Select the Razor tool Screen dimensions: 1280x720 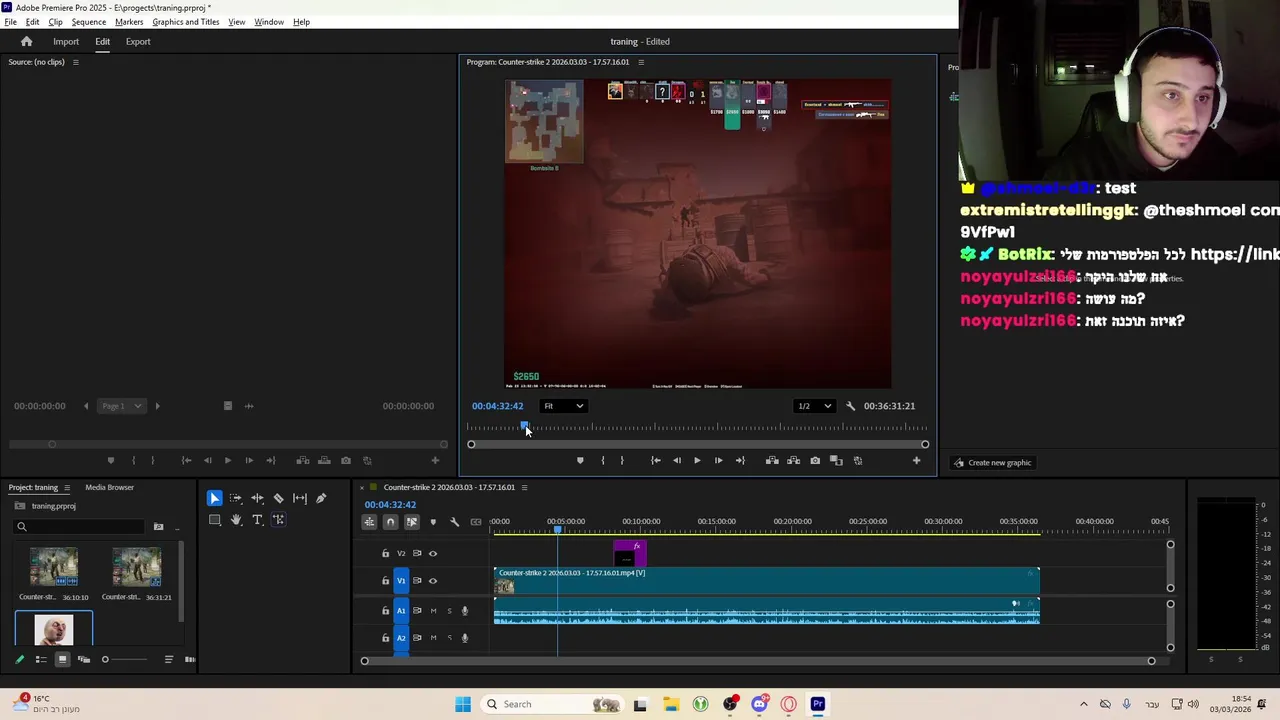click(278, 498)
